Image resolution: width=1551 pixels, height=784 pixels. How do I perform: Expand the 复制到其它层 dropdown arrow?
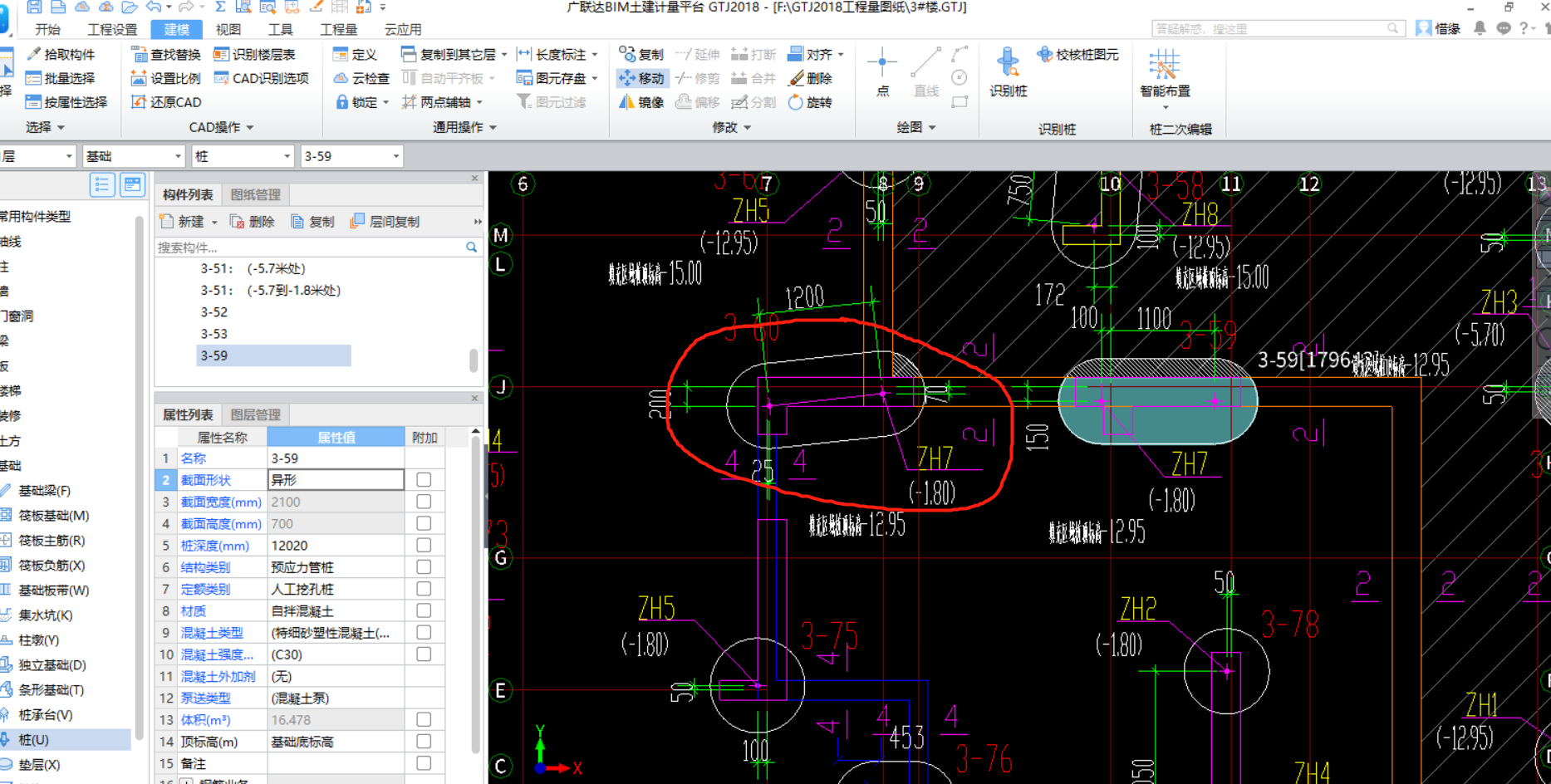[504, 55]
